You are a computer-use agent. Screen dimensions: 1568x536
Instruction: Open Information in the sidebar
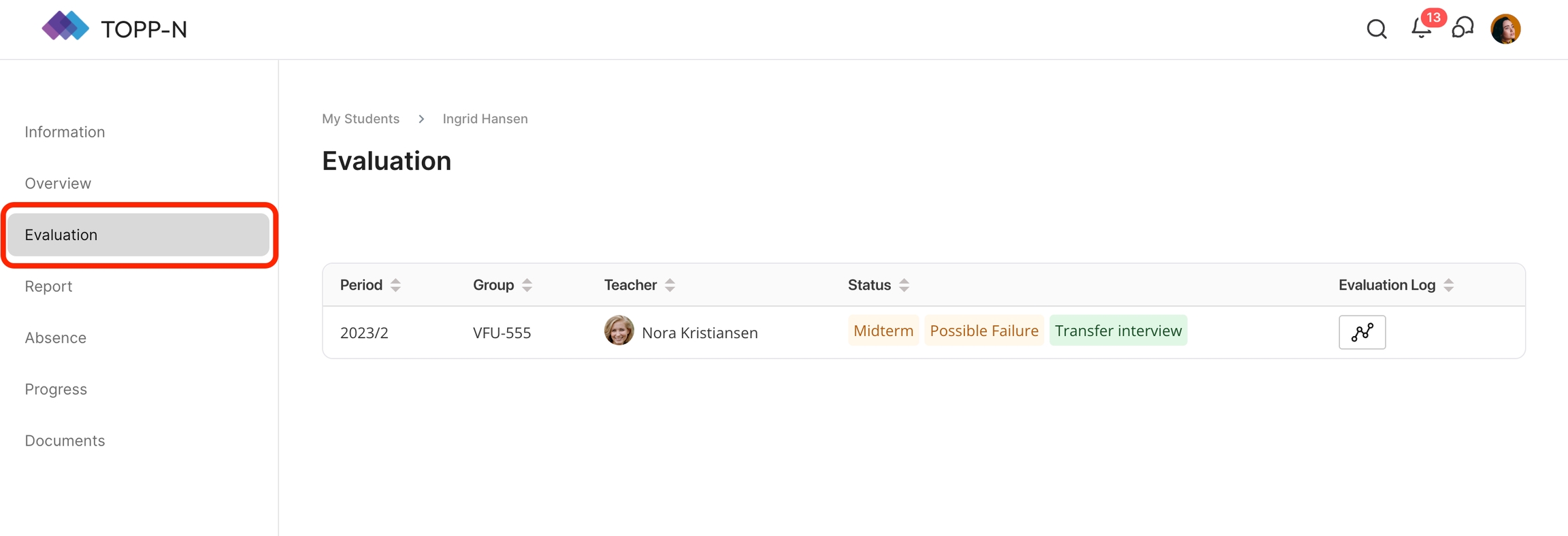(x=65, y=132)
